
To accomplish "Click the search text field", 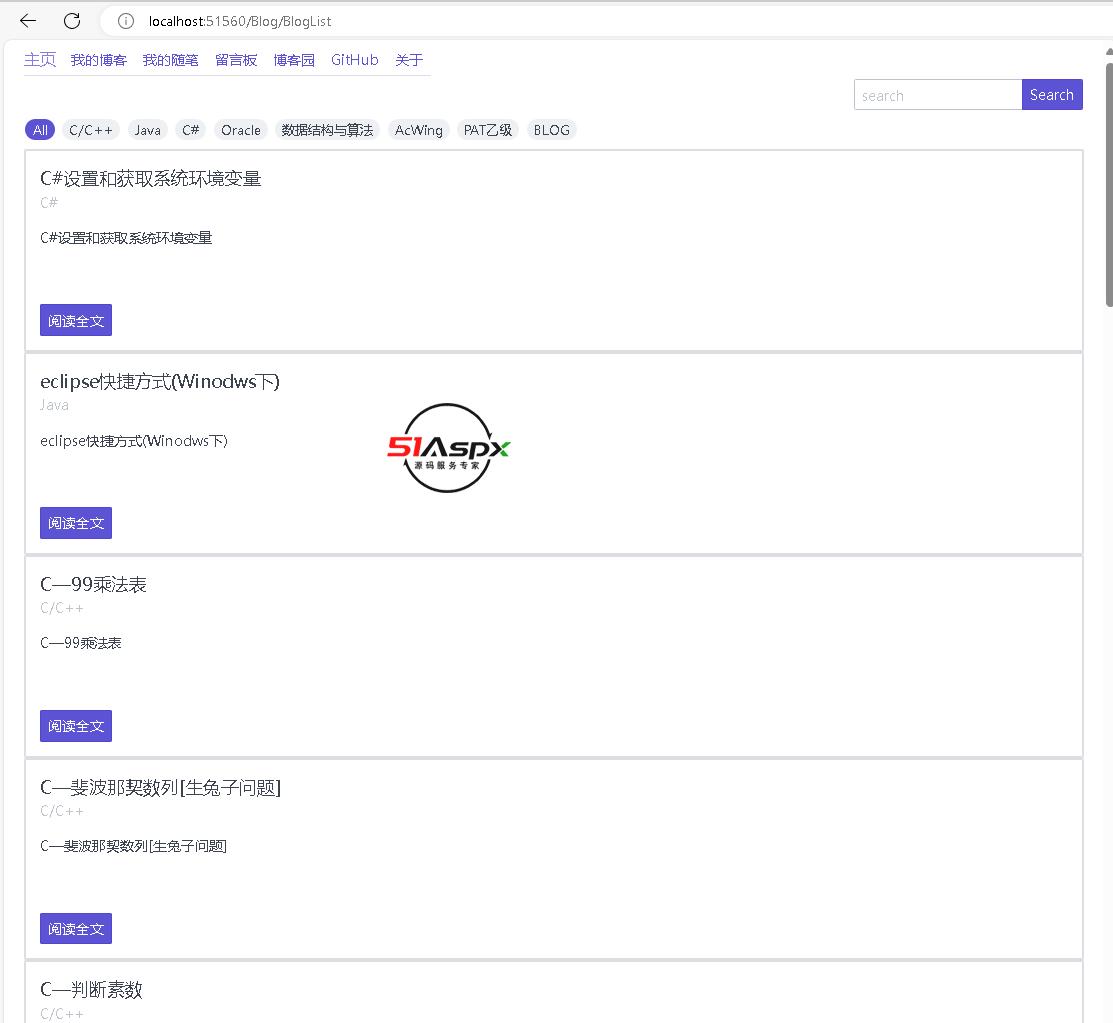I will coord(938,95).
